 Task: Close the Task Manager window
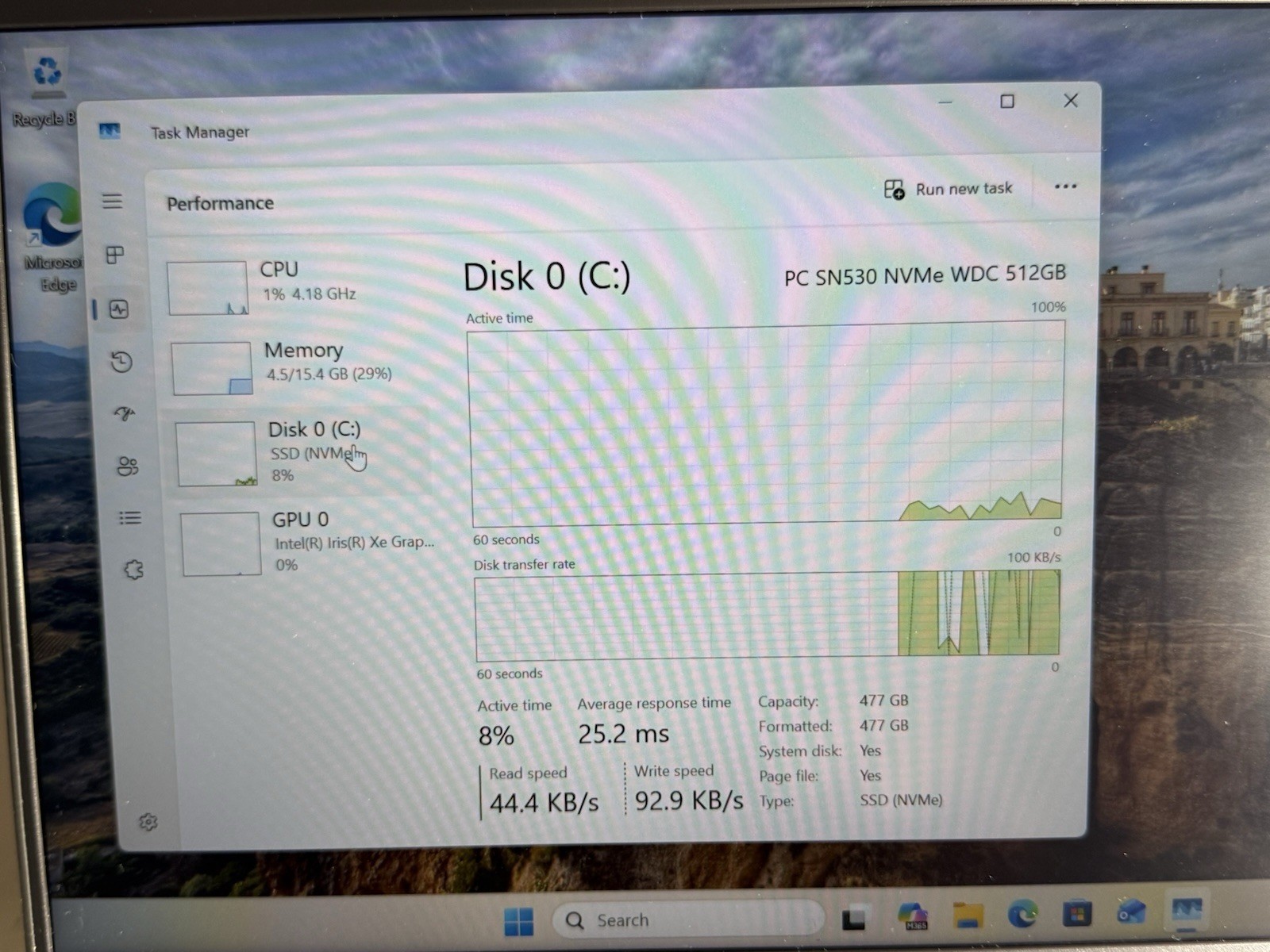point(1071,100)
